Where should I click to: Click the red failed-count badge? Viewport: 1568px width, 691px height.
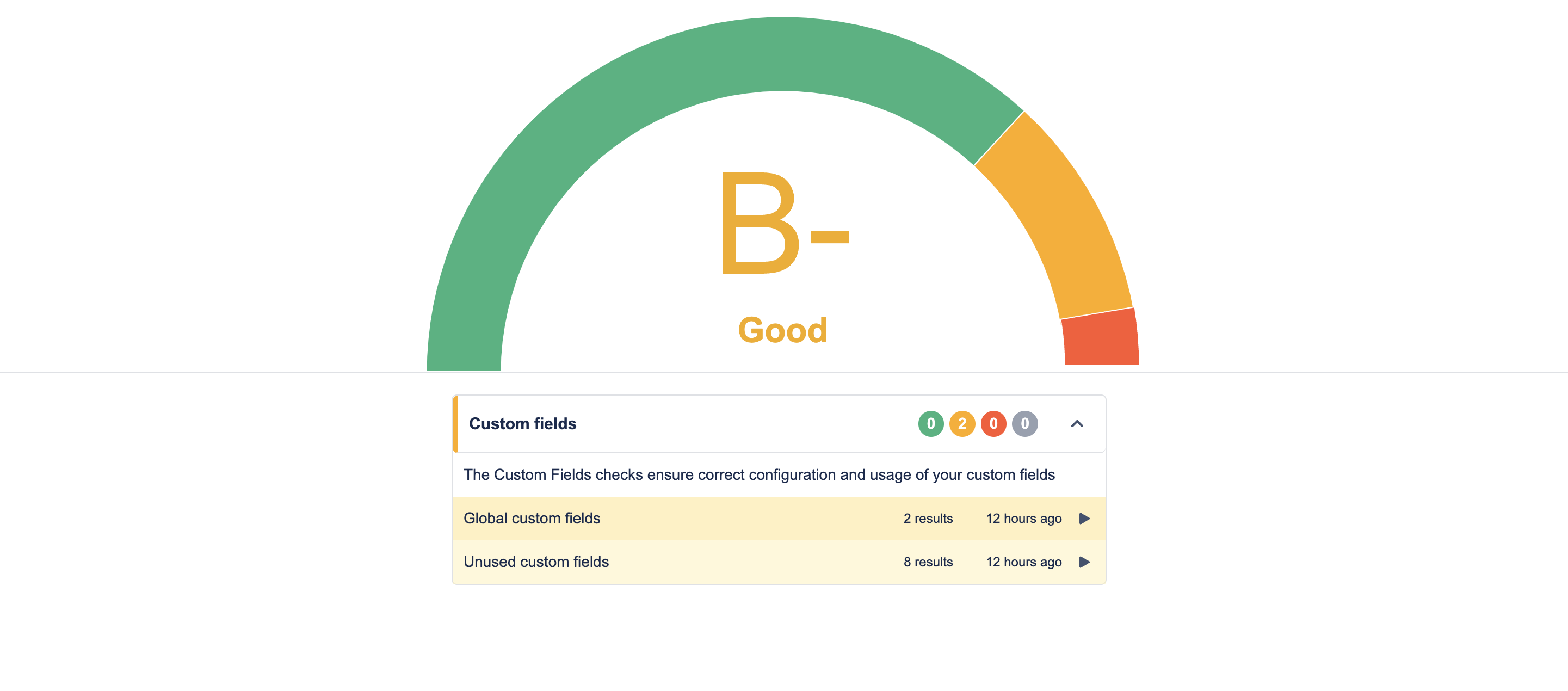pos(993,424)
